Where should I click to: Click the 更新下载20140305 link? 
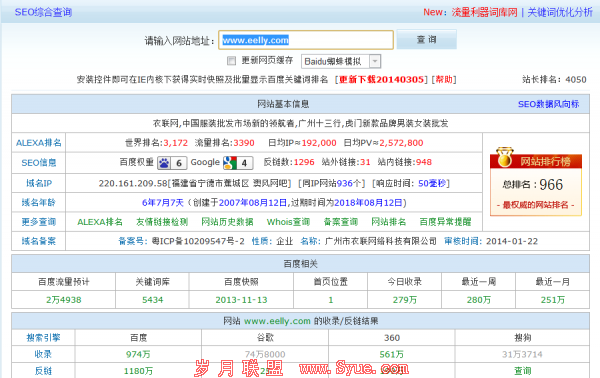coord(381,80)
